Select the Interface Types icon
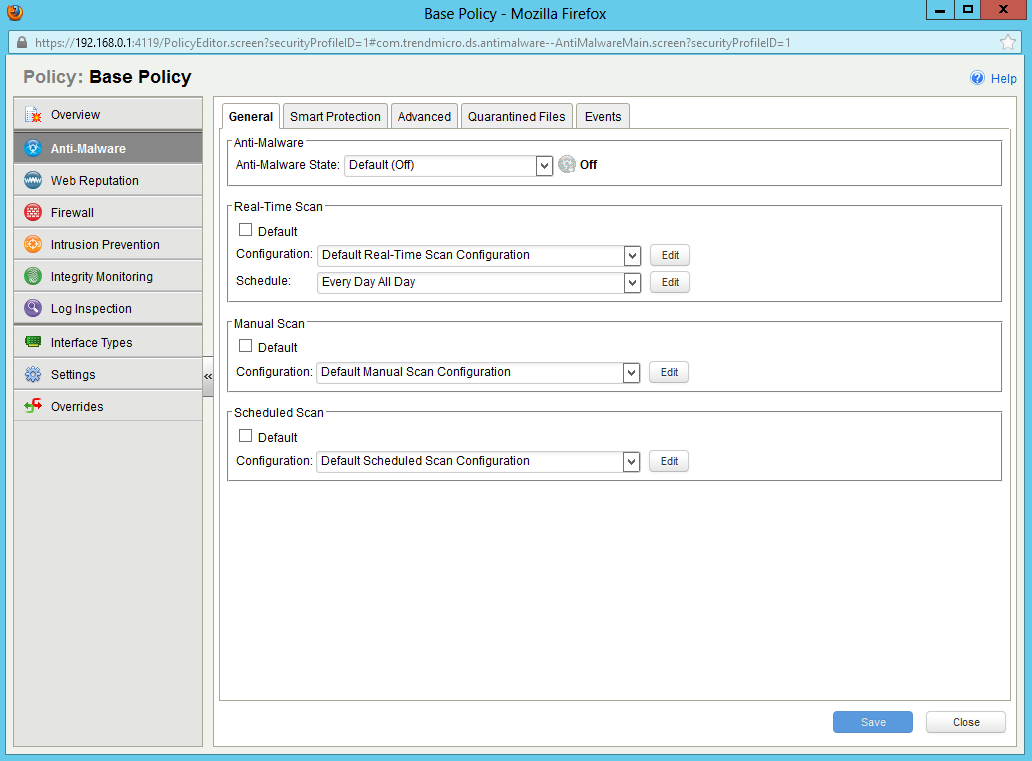1032x761 pixels. coord(33,343)
